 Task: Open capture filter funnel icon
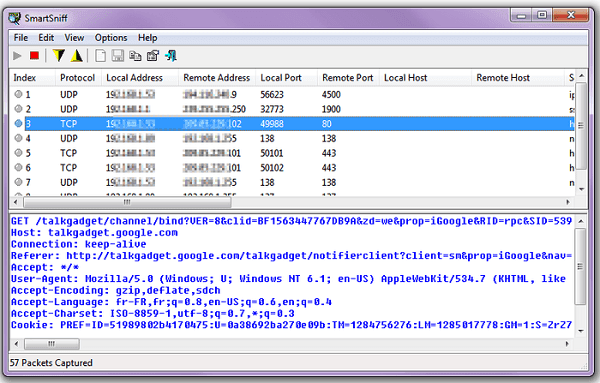point(59,56)
